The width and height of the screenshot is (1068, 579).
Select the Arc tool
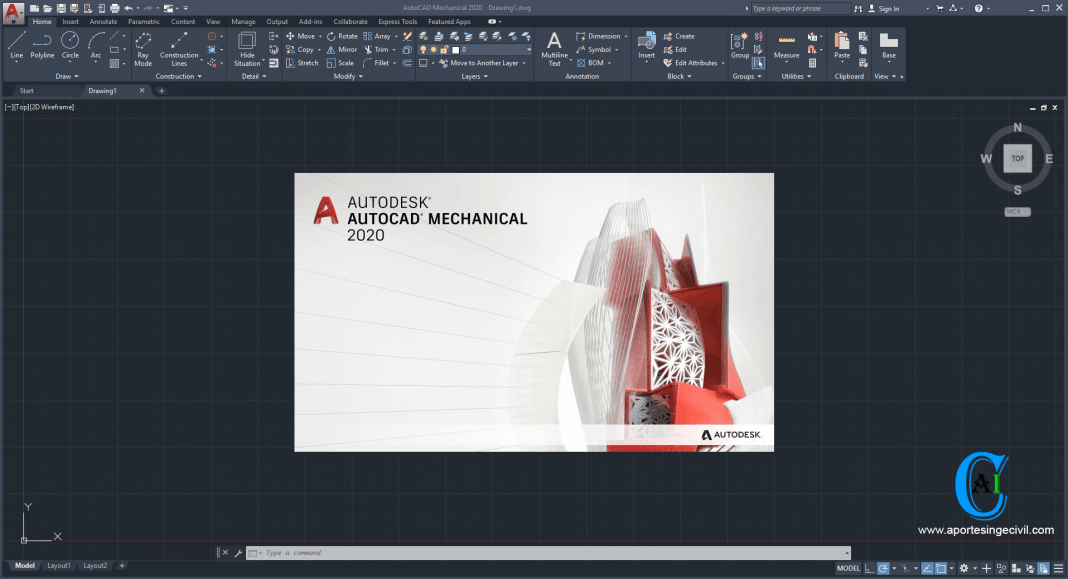pyautogui.click(x=96, y=45)
